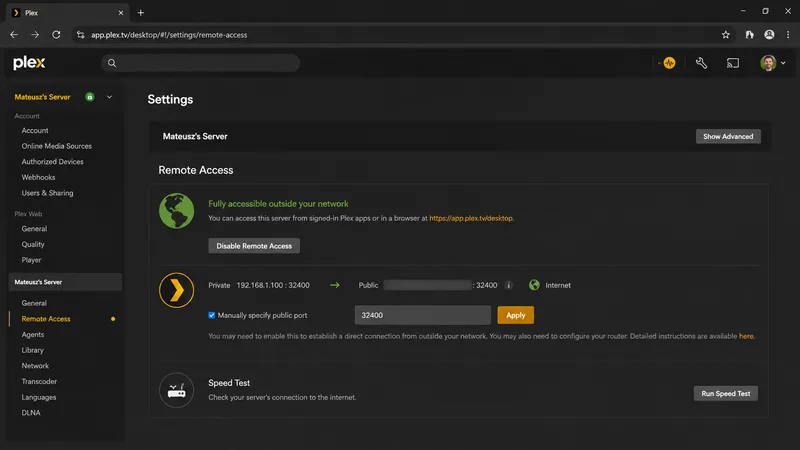Click the public IP info icon
This screenshot has width=800, height=450.
point(508,285)
